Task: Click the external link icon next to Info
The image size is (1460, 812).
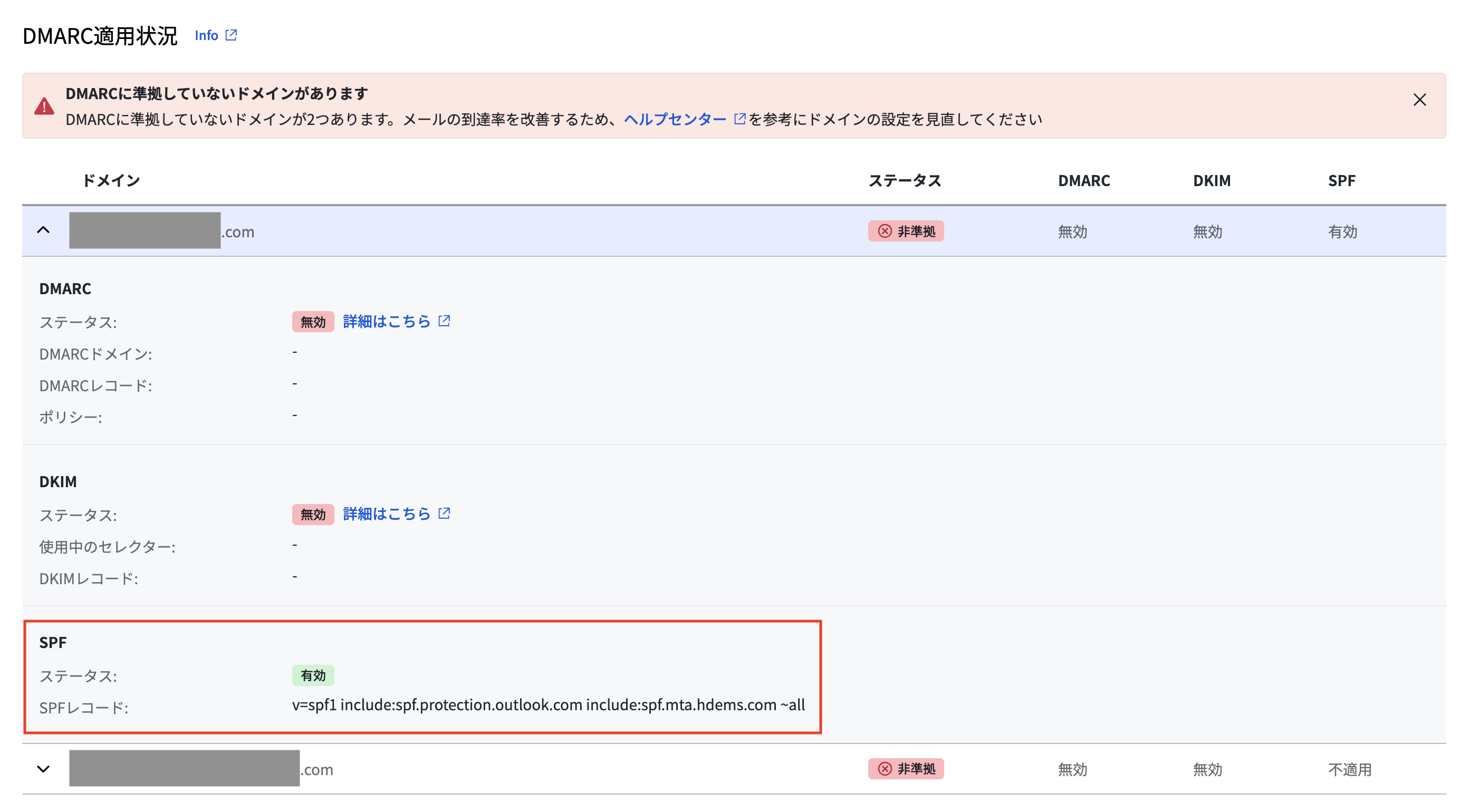Action: pos(231,35)
